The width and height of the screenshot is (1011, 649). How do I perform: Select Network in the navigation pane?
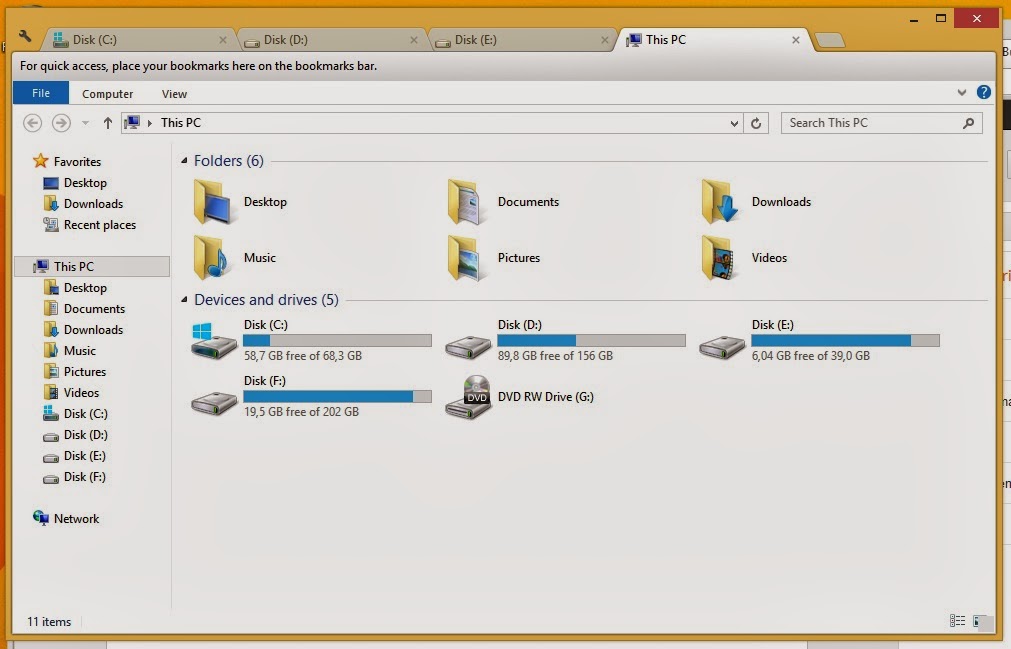point(76,519)
